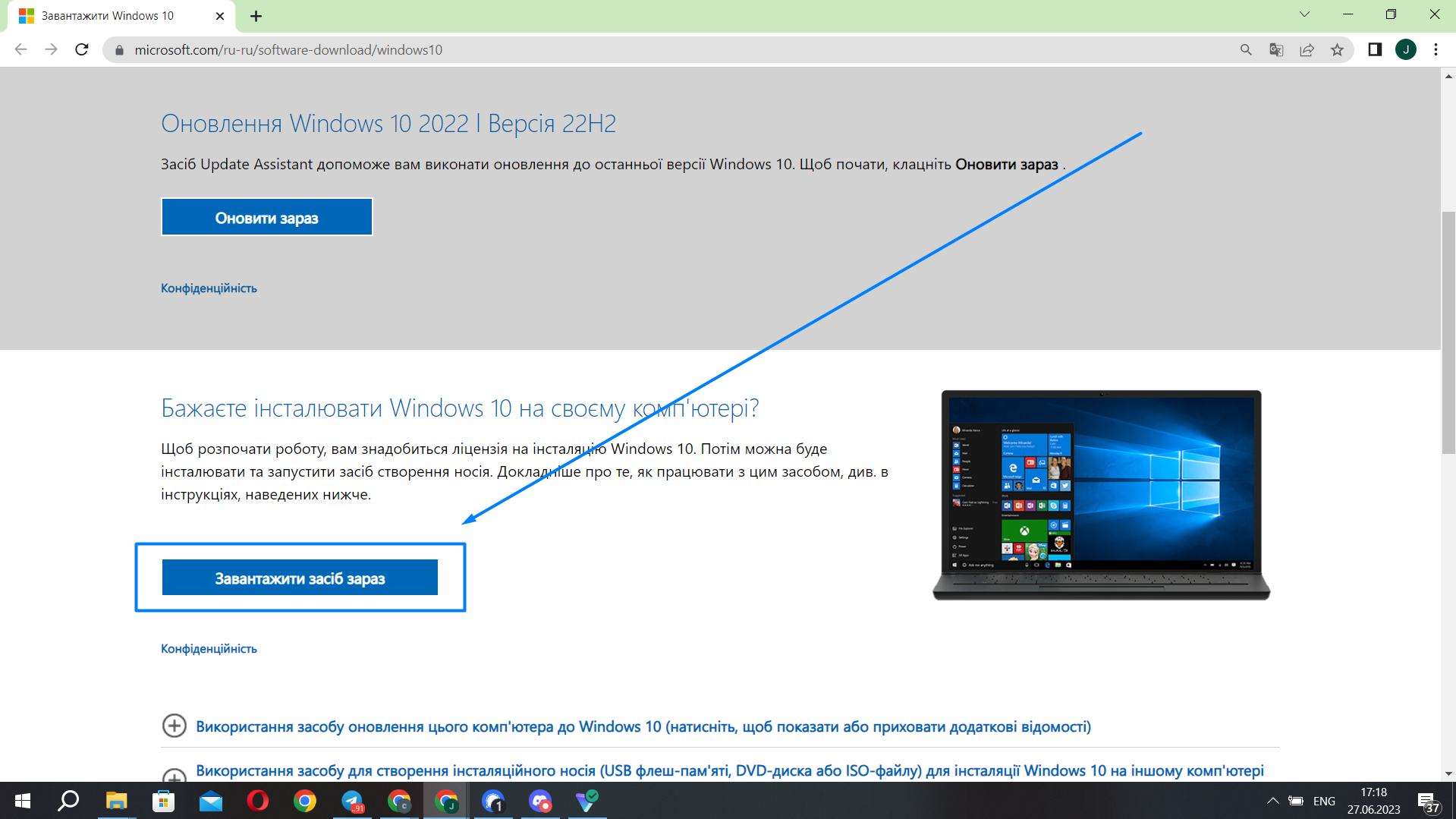Show hidden system tray icons

(1273, 801)
